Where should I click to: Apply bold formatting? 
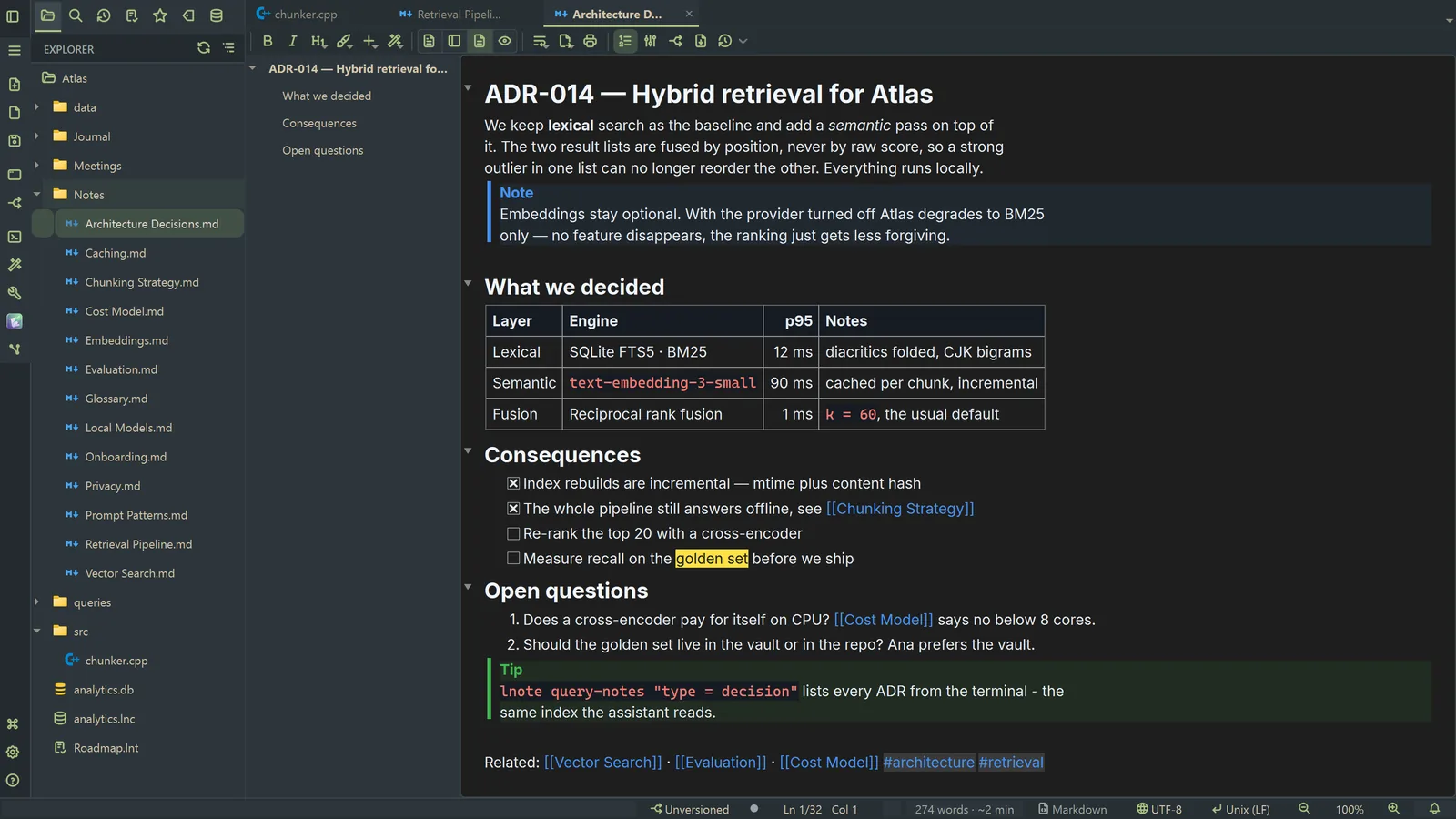268,41
